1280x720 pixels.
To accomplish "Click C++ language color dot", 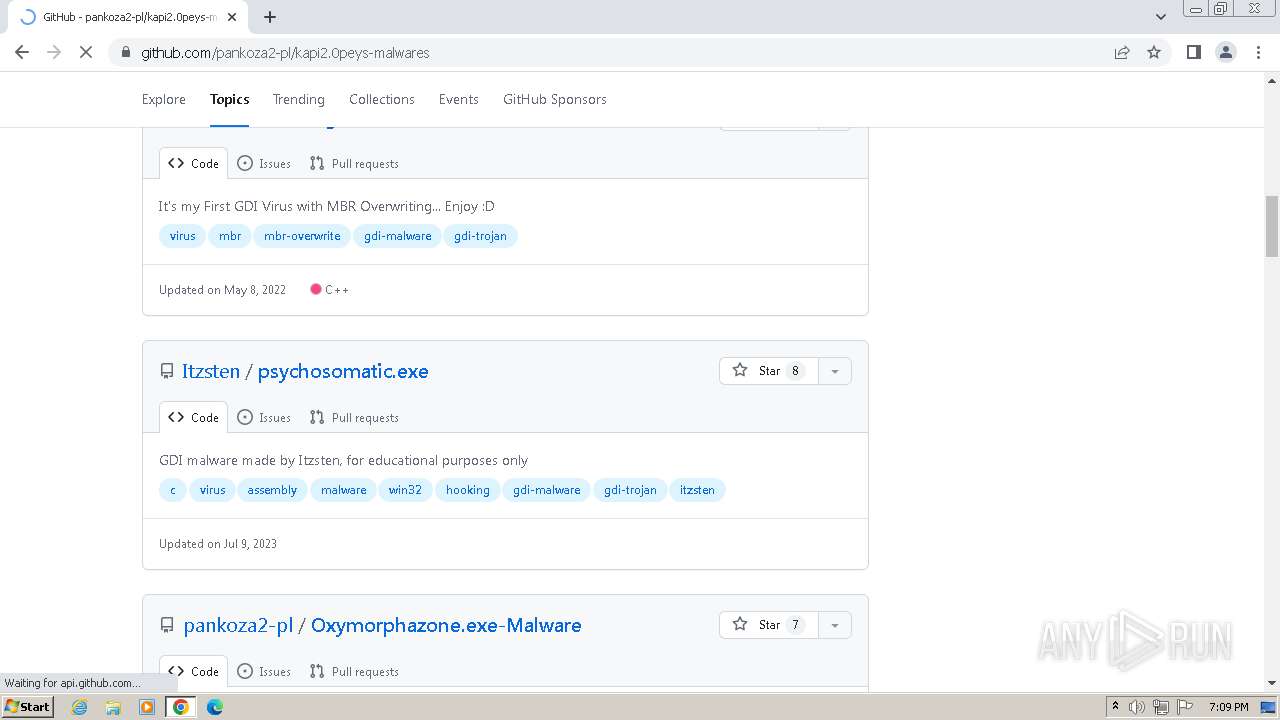I will tap(316, 289).
